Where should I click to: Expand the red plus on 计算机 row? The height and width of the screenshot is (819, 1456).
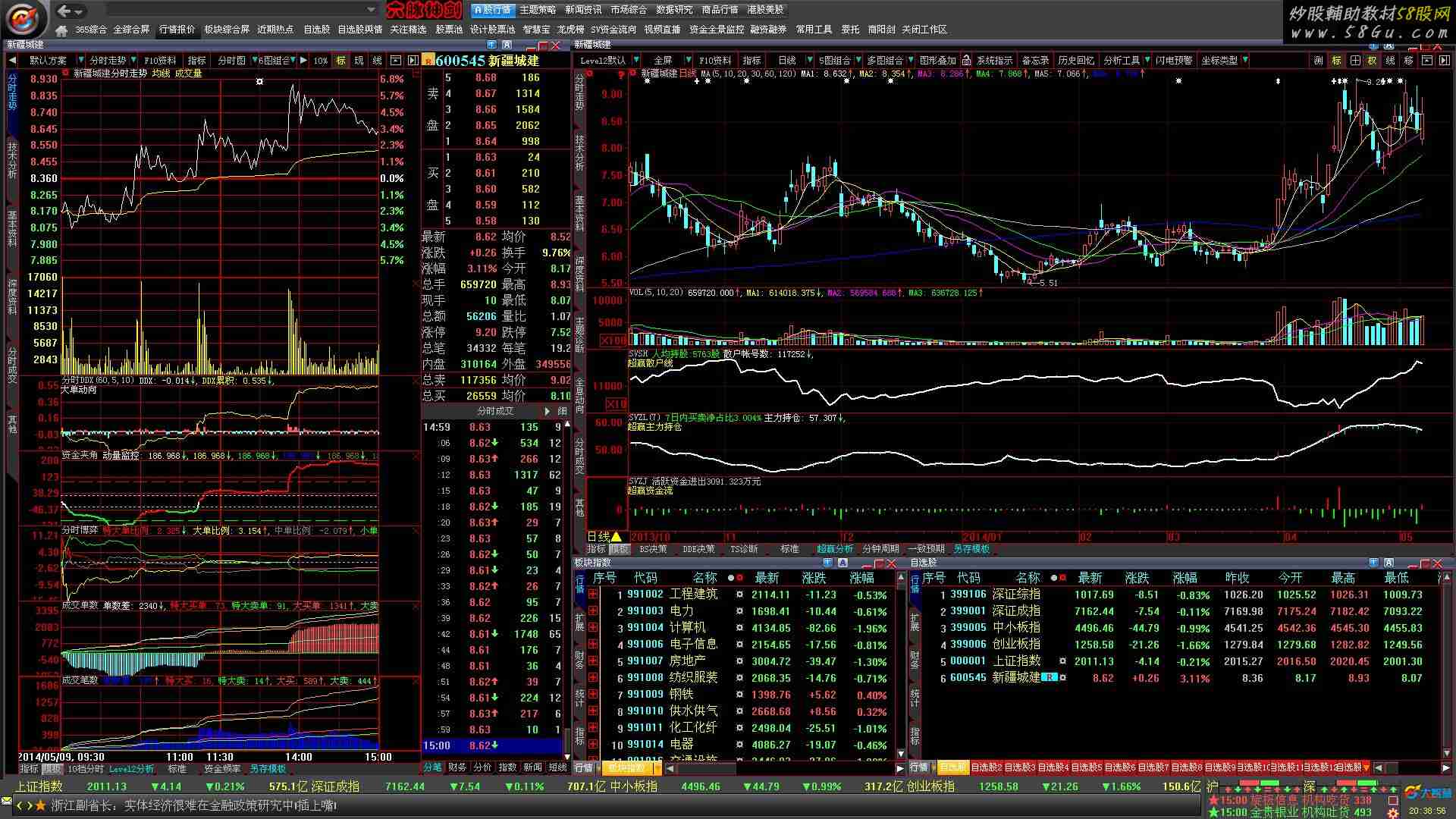593,628
